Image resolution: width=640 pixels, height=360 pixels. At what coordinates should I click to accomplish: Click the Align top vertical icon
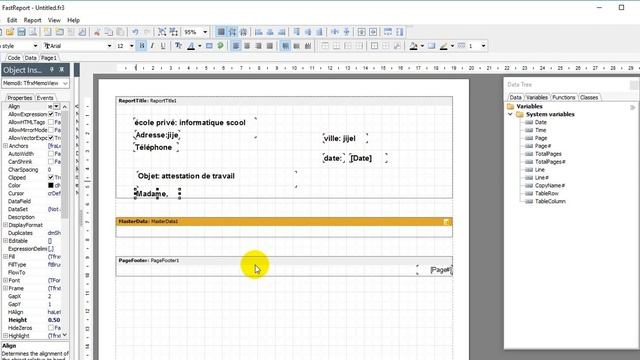click(285, 46)
